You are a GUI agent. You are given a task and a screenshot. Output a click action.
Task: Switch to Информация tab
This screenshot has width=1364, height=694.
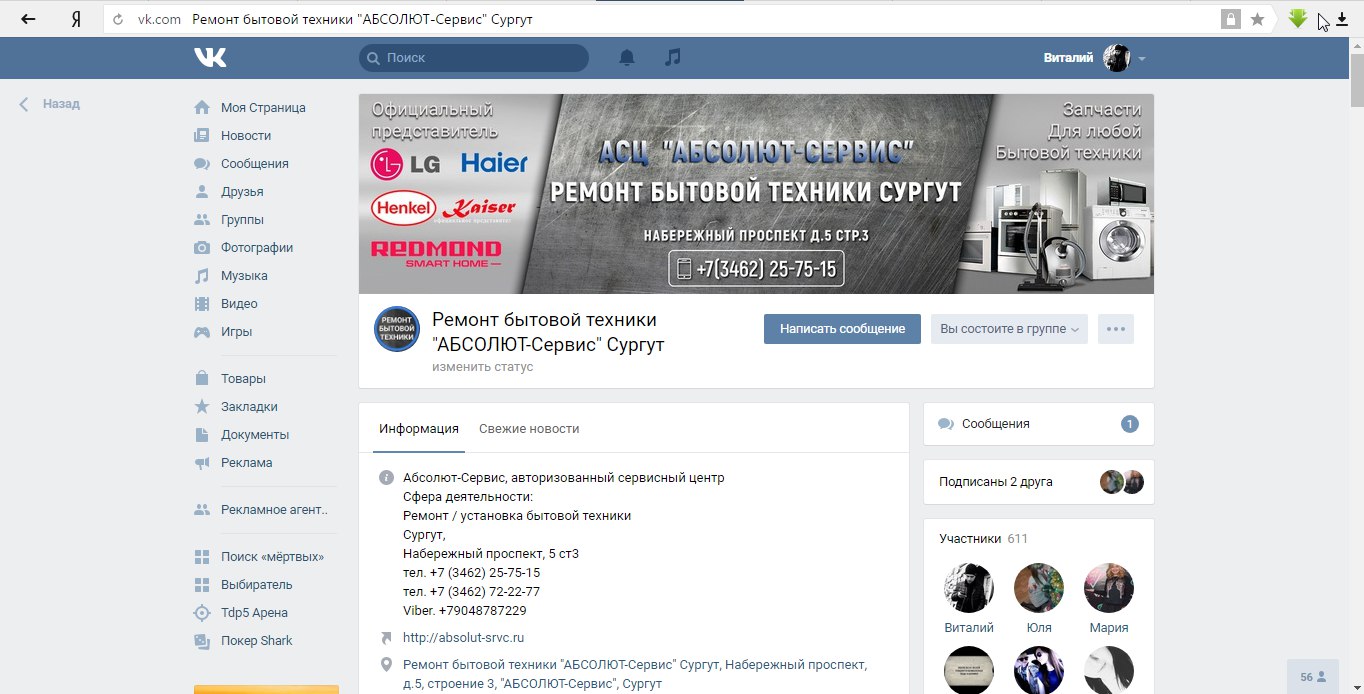click(x=419, y=429)
